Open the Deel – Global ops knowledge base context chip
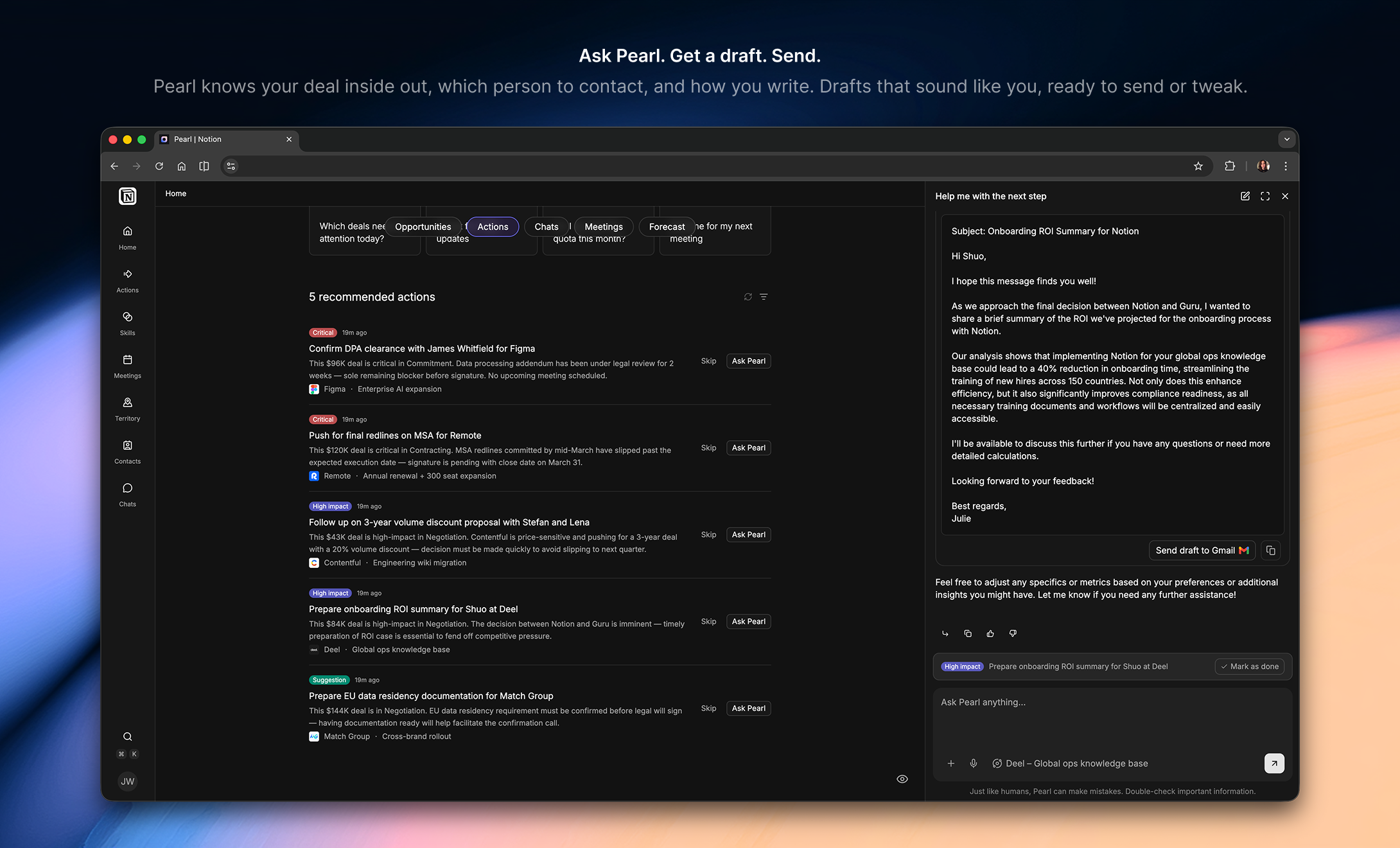The image size is (1400, 848). (x=1071, y=763)
